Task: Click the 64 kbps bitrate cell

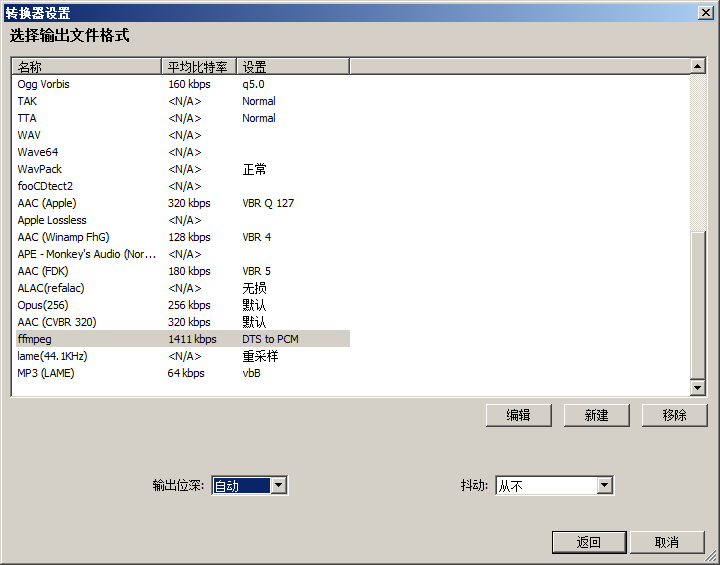Action: click(186, 373)
